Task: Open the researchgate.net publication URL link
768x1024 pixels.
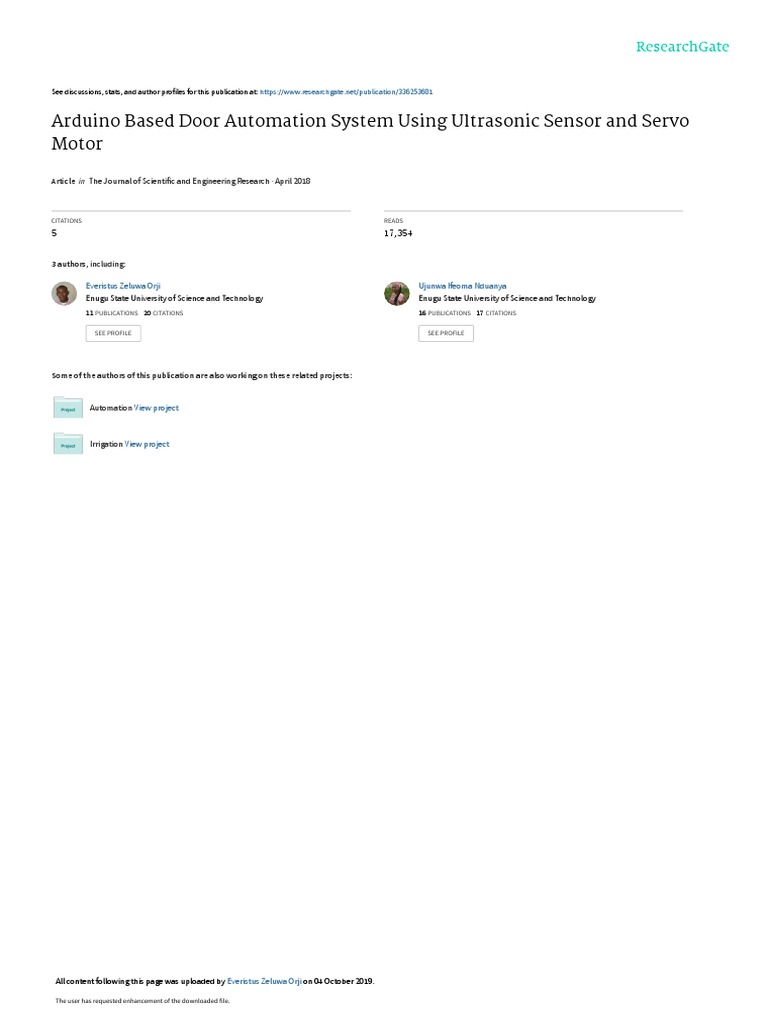Action: (x=346, y=92)
